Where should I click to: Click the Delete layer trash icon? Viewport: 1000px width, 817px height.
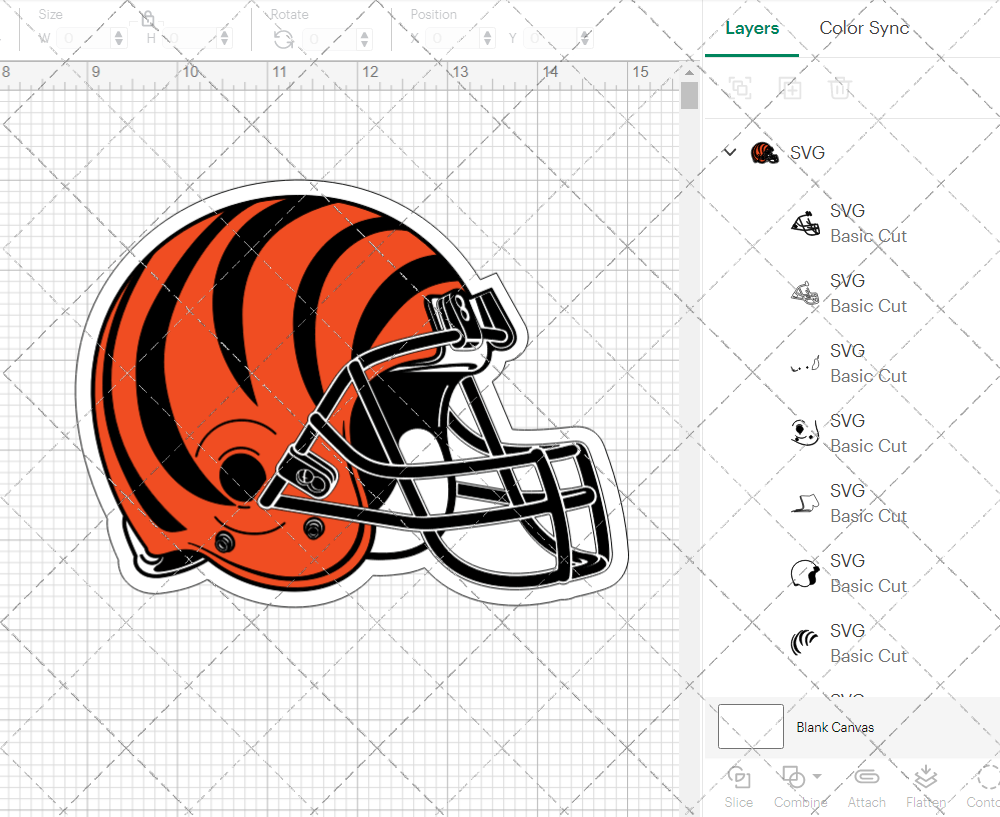(x=840, y=88)
